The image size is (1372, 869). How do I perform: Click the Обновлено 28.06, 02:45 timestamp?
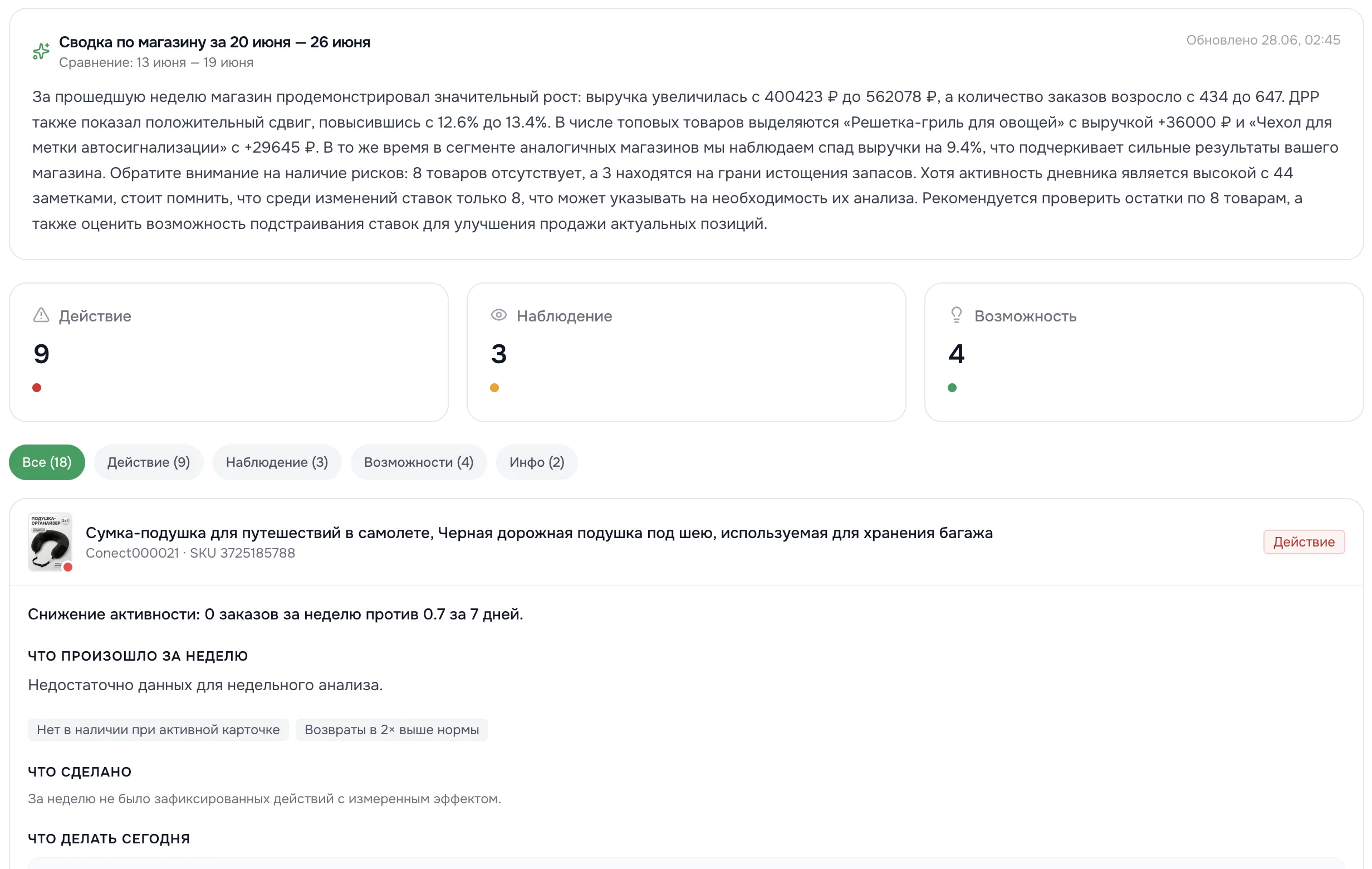(x=1263, y=40)
